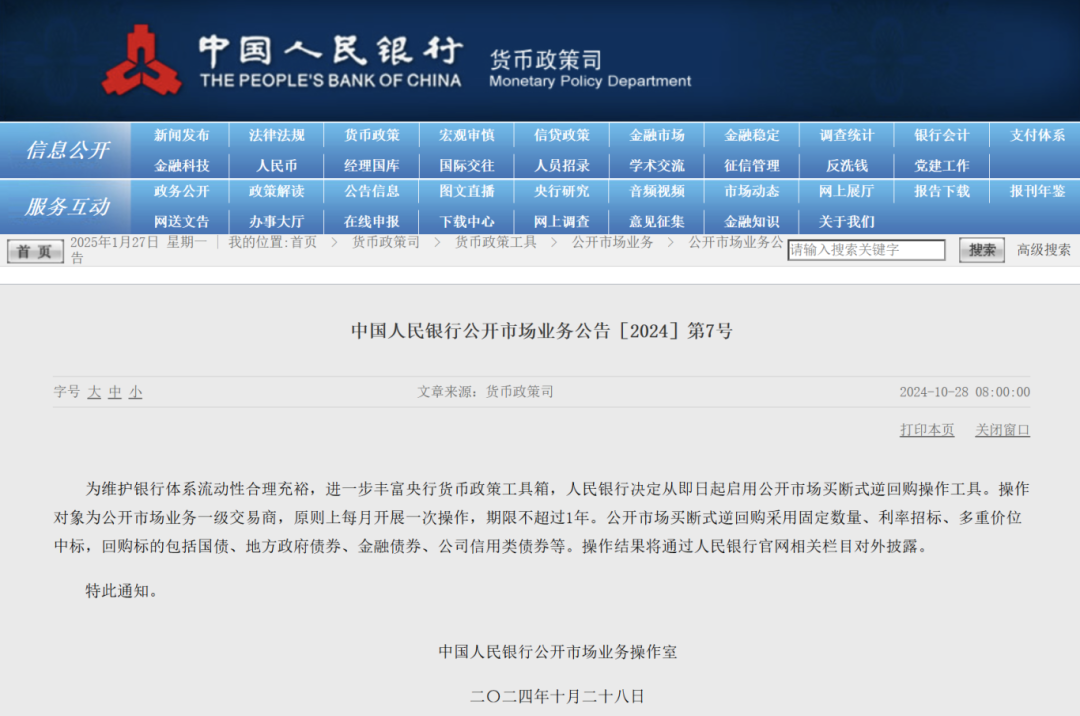Open the 关于我们 page
1080x716 pixels.
847,222
